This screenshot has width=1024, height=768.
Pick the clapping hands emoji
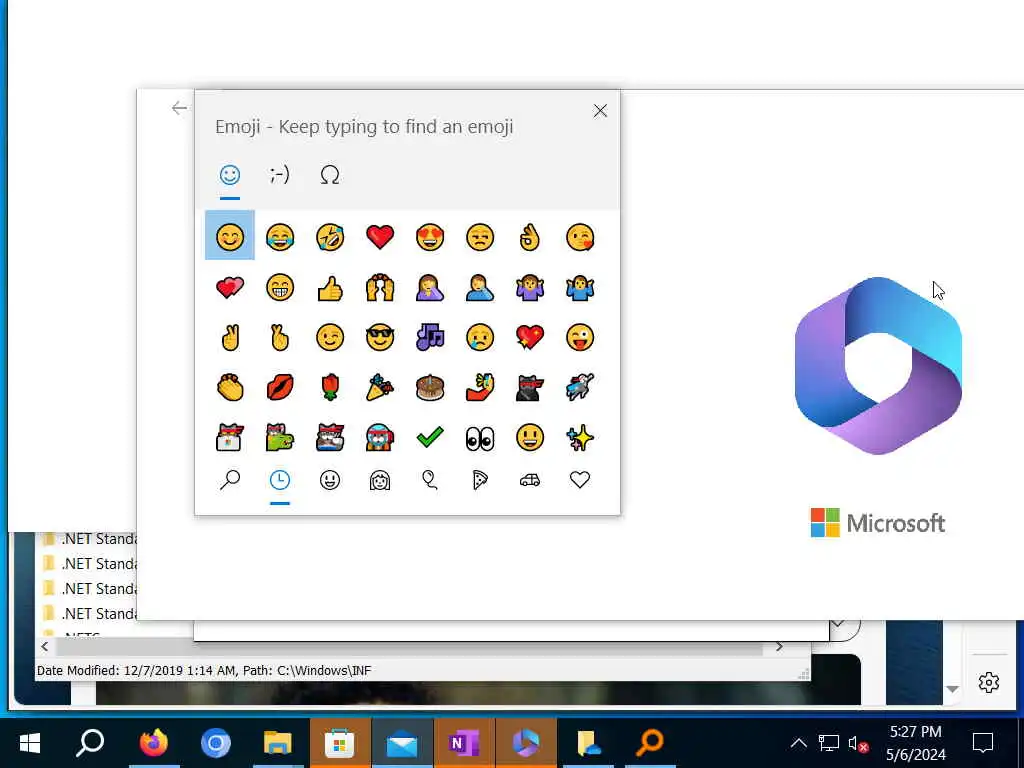[230, 388]
